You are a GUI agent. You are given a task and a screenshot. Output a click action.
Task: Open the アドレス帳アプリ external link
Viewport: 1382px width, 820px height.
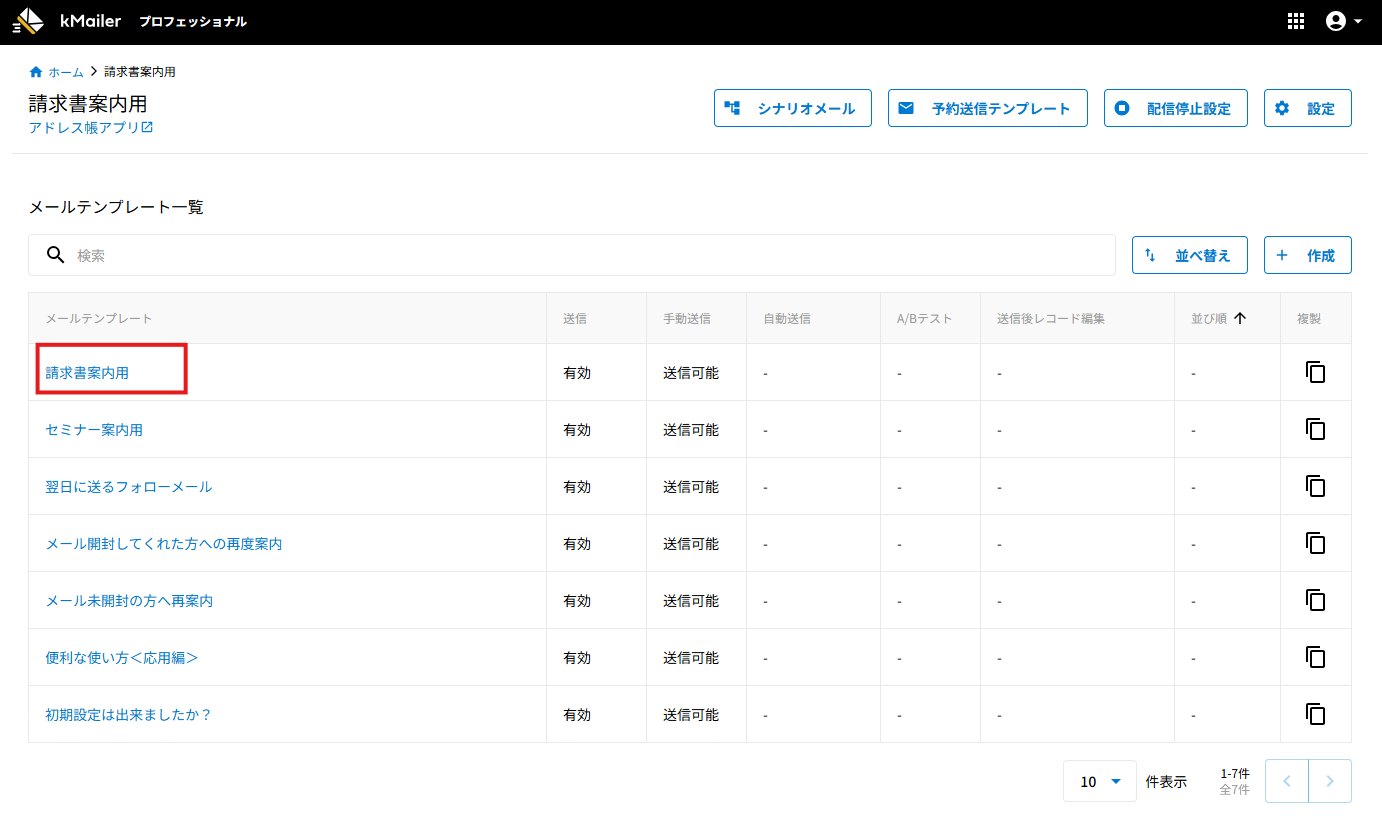coord(91,128)
